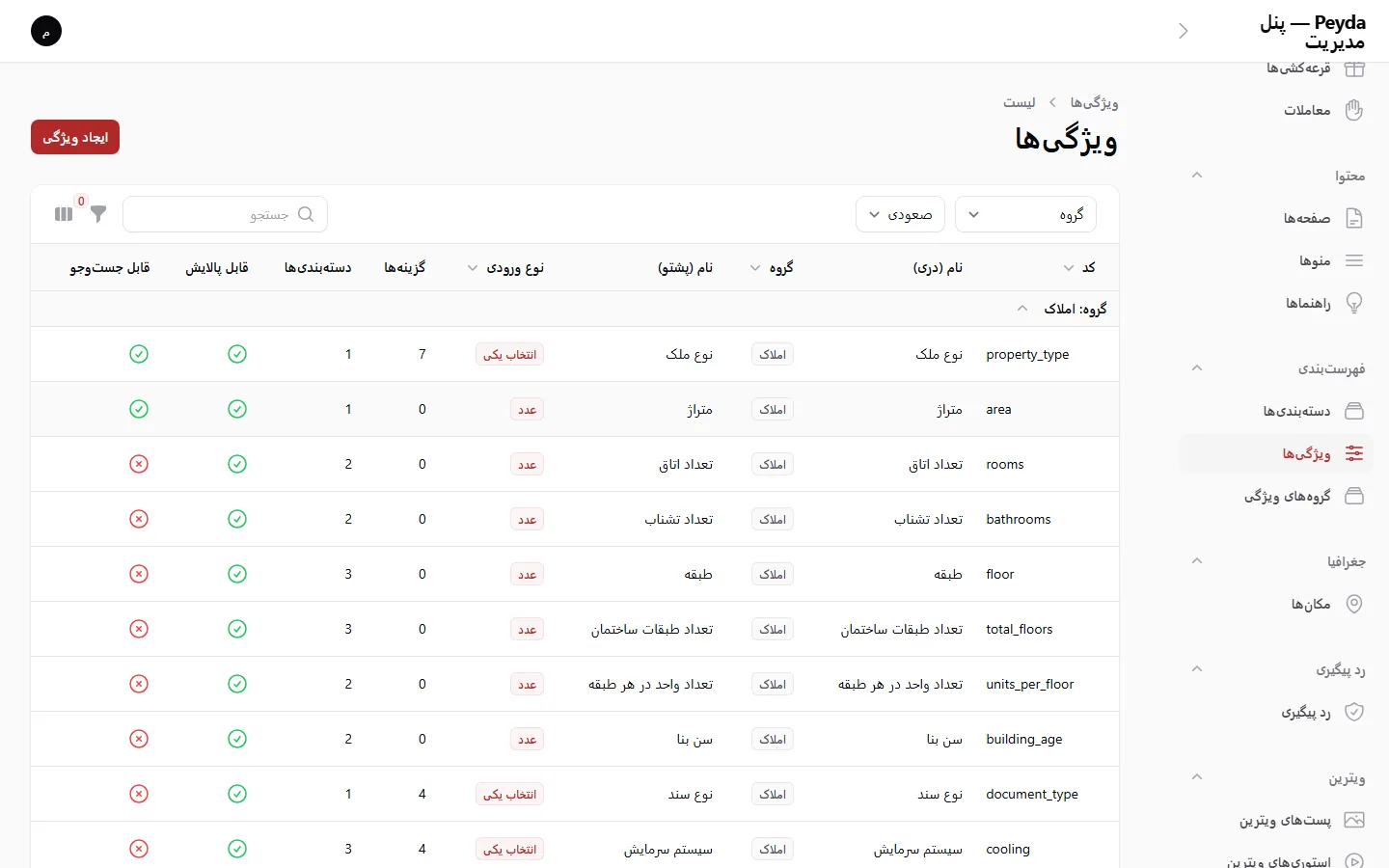
Task: Toggle table columns icon
Action: click(64, 214)
